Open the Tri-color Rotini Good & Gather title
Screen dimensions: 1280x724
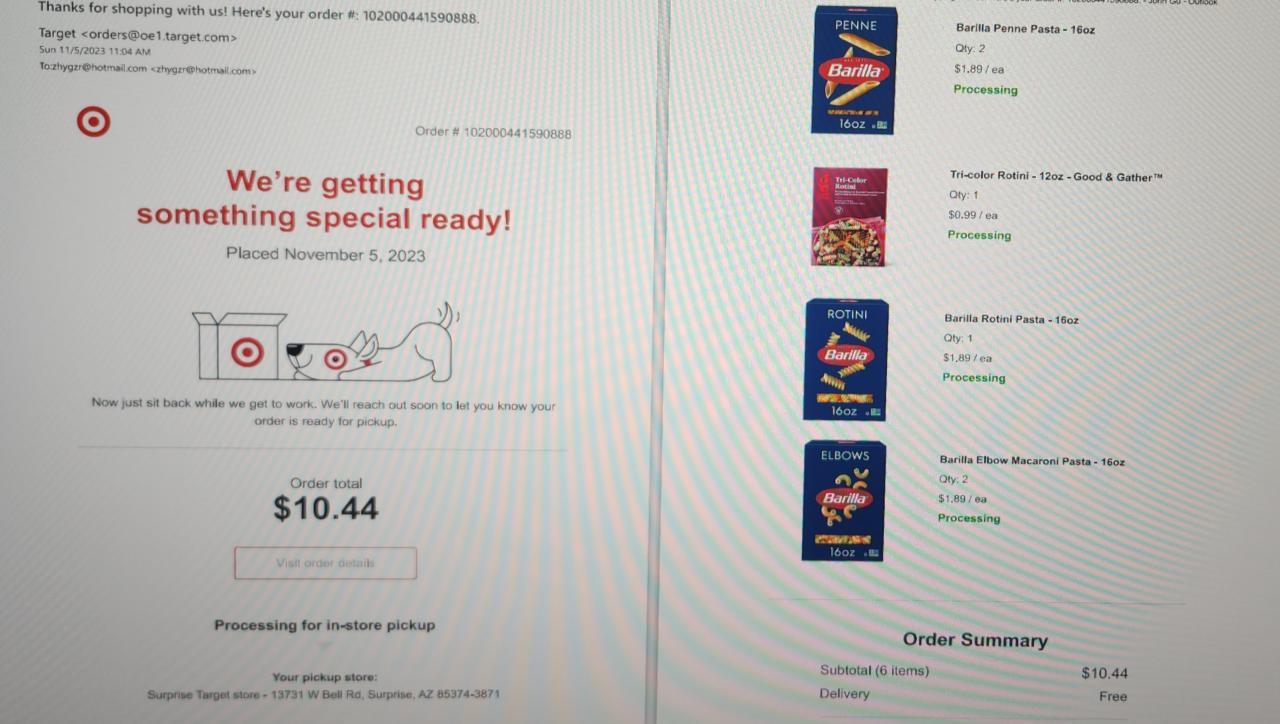[1056, 176]
